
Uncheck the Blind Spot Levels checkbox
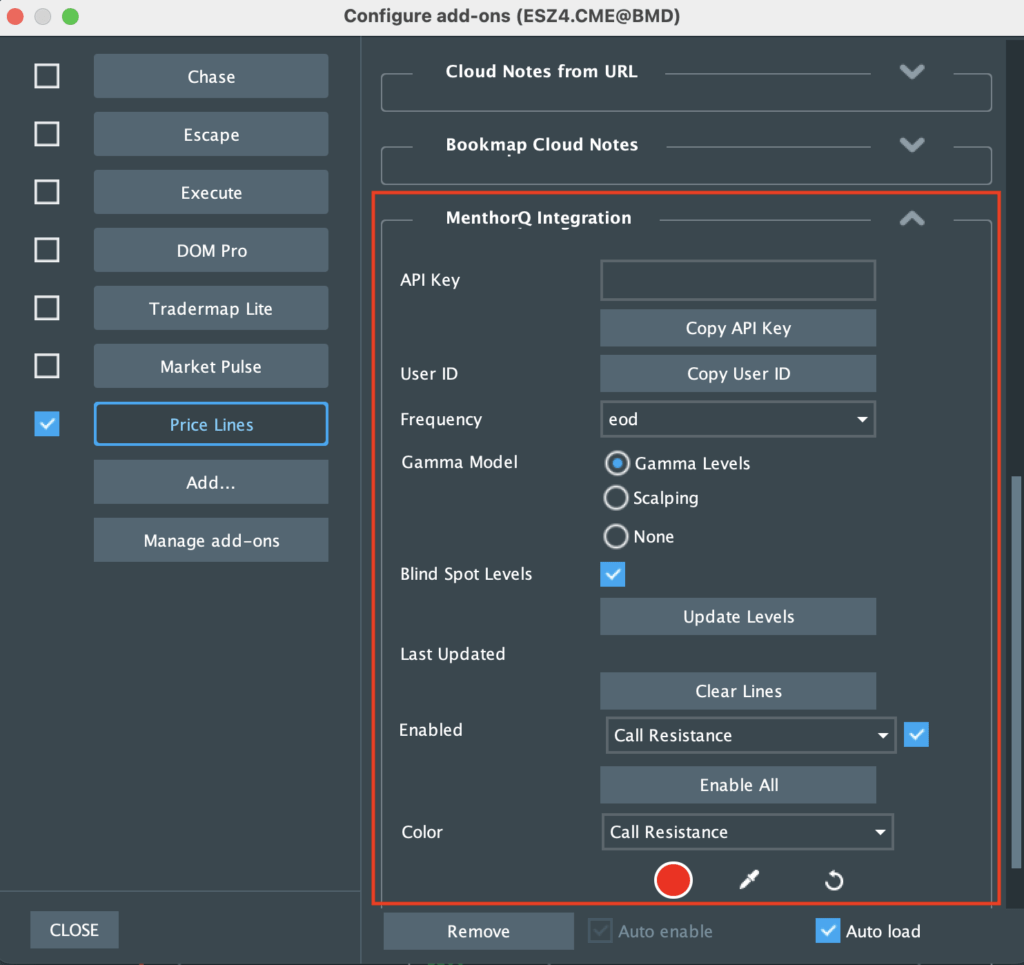(x=613, y=574)
